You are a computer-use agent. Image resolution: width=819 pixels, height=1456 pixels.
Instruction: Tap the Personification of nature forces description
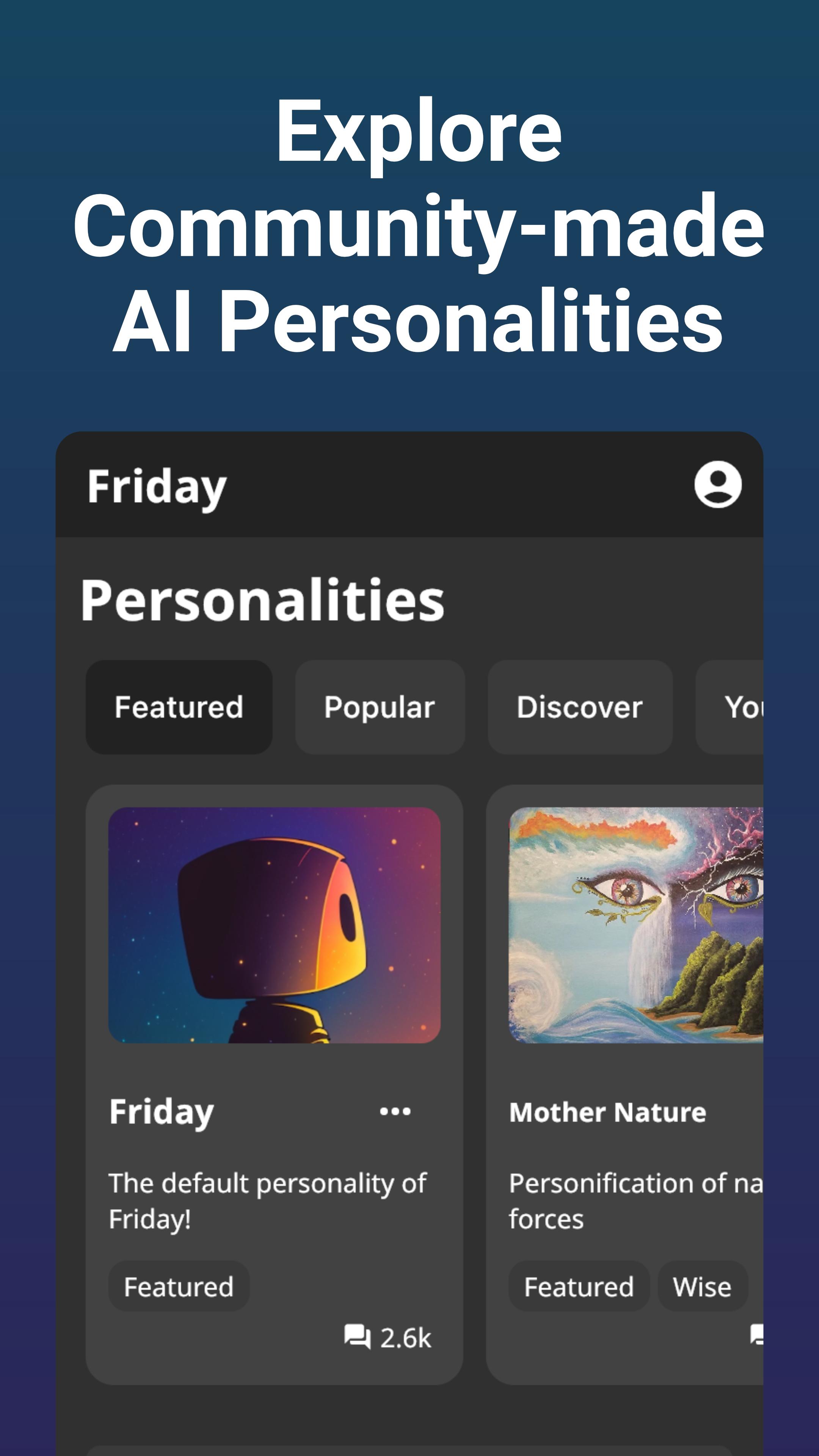(636, 1201)
